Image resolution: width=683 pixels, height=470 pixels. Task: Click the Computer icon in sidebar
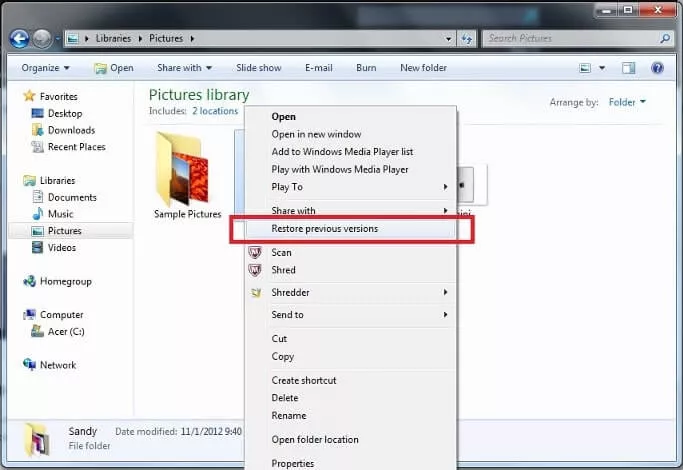[30, 314]
